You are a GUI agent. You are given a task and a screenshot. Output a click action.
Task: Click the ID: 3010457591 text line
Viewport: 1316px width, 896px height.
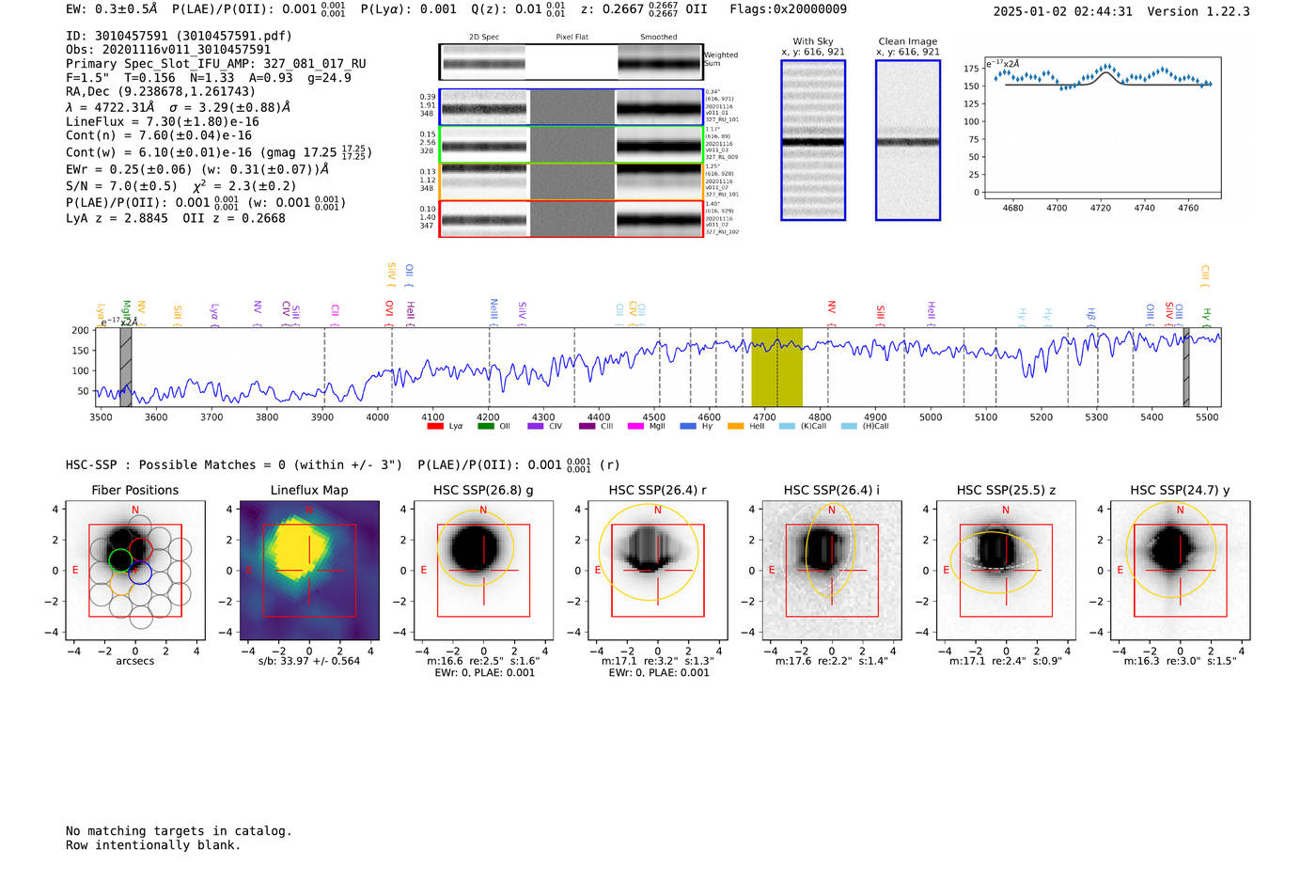point(179,36)
